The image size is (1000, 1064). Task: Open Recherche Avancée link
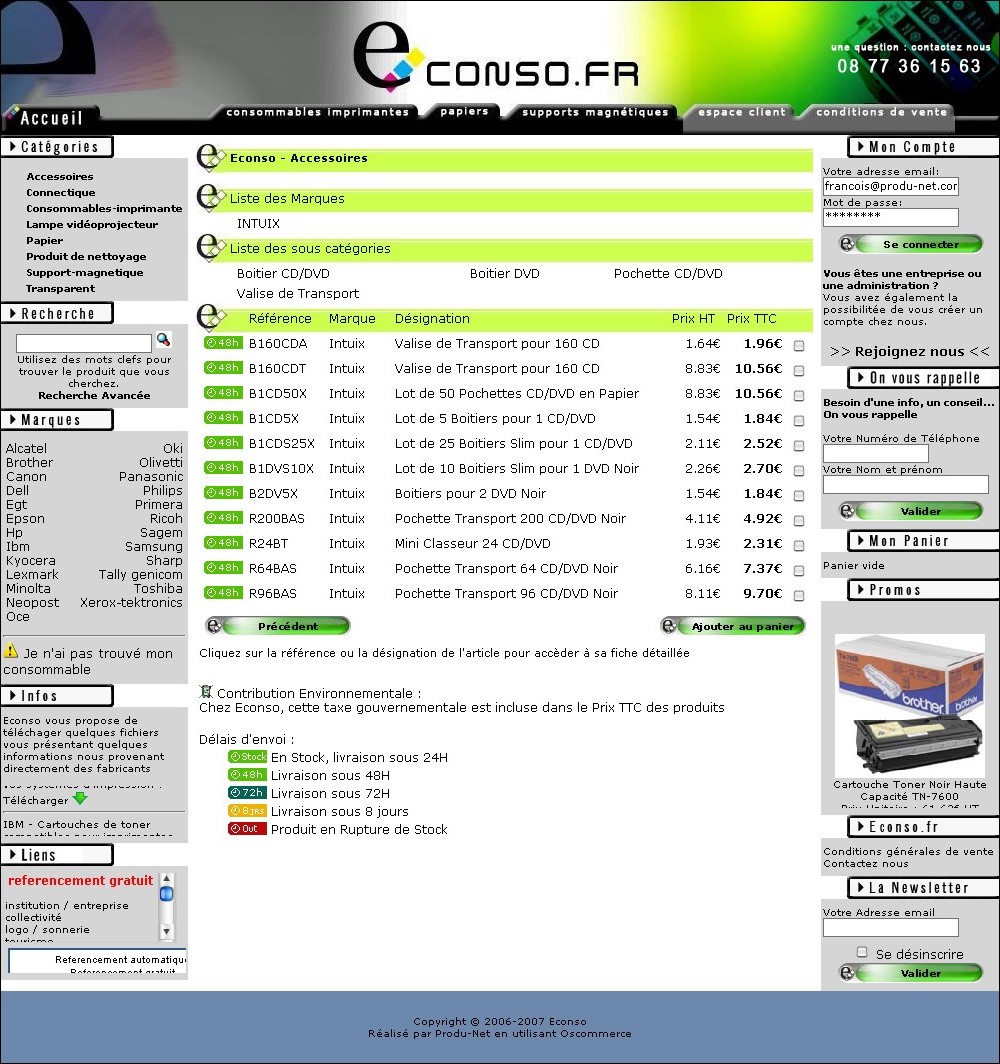(x=94, y=395)
